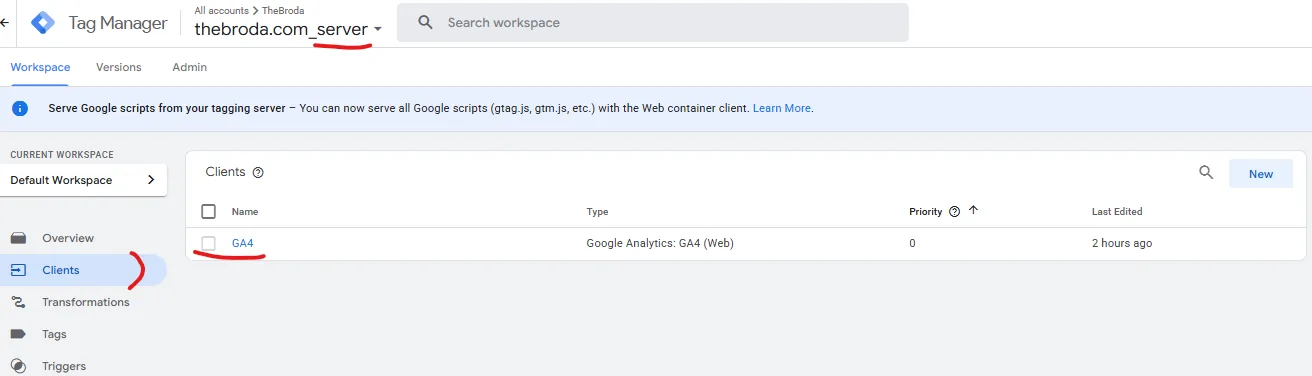Click the priority value 0 cell
1312x376 pixels.
click(x=912, y=243)
